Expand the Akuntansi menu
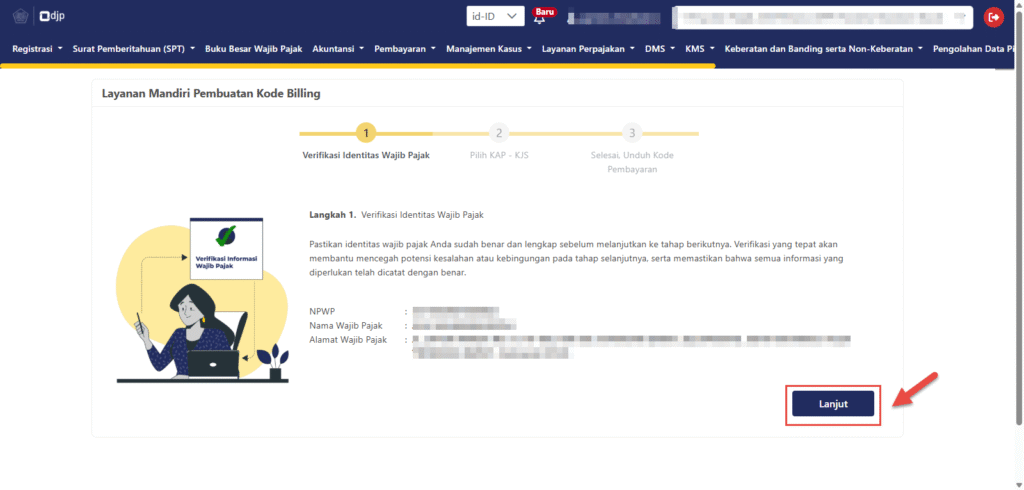The width and height of the screenshot is (1024, 490). [338, 48]
